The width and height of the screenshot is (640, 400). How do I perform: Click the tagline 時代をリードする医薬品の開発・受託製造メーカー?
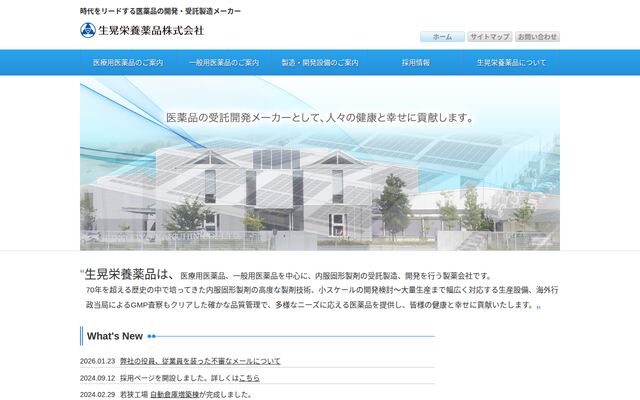(x=160, y=11)
